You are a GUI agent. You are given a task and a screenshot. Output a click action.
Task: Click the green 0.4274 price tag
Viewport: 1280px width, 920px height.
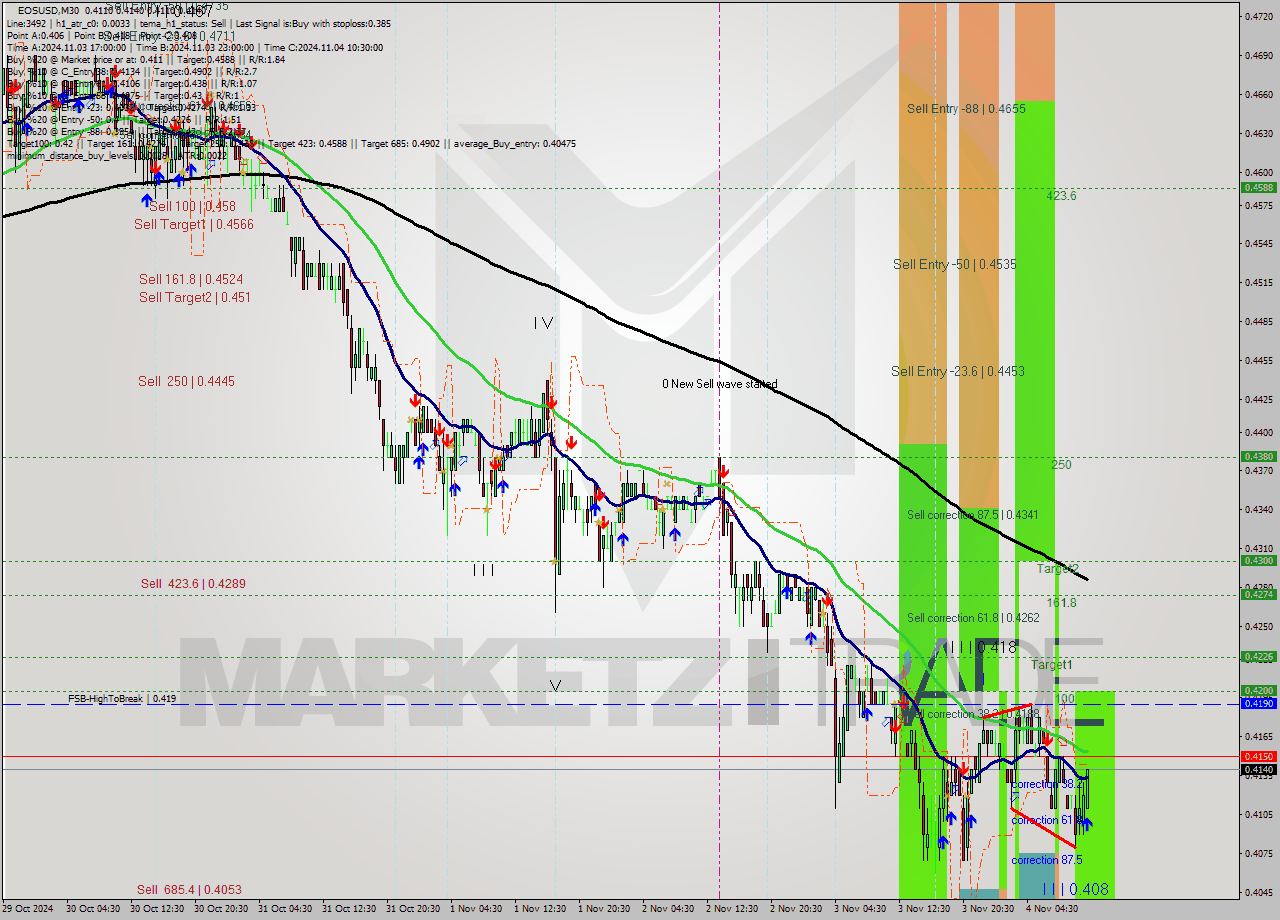(1258, 594)
